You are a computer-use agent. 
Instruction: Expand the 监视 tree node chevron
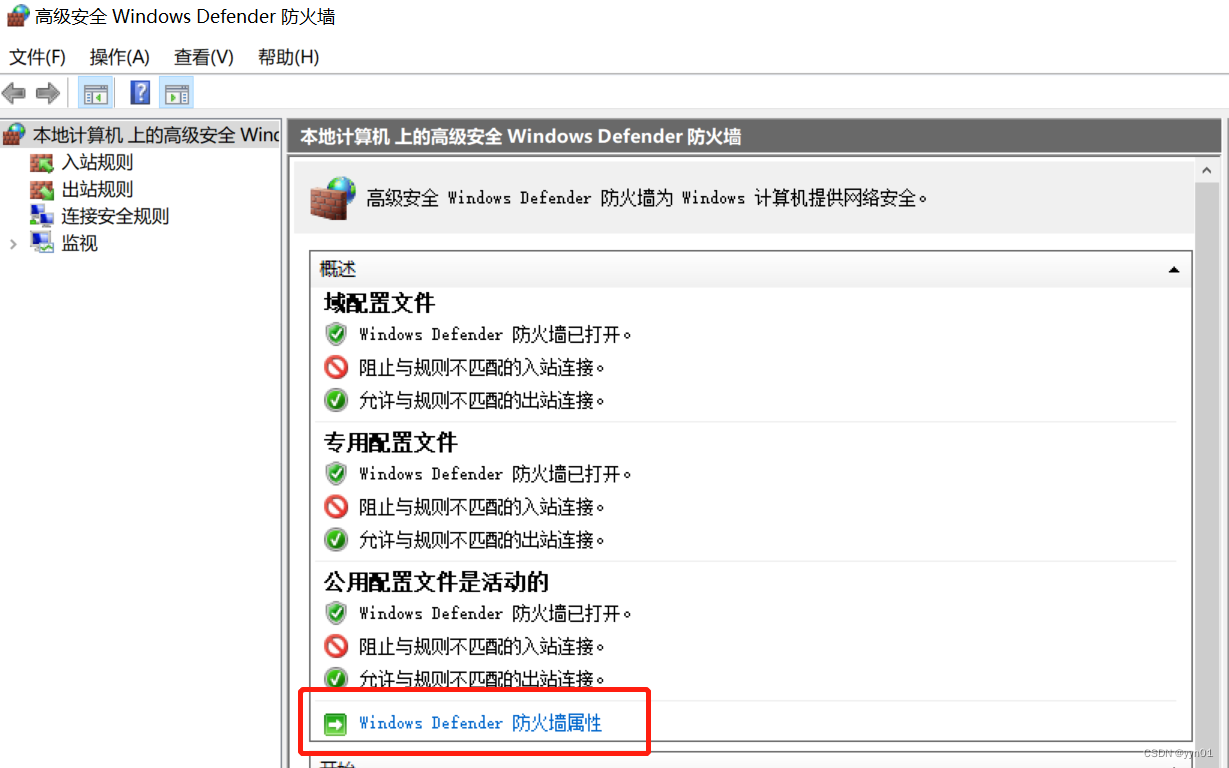[13, 243]
